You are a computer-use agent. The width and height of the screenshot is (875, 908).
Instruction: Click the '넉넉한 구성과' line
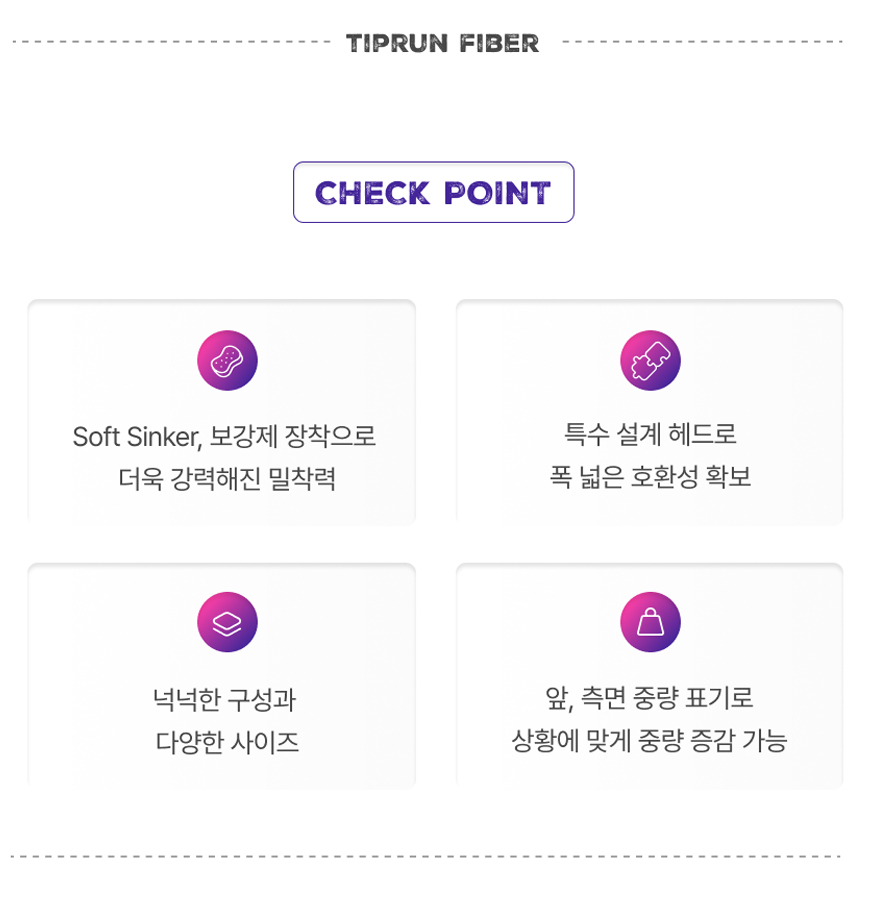pos(225,700)
